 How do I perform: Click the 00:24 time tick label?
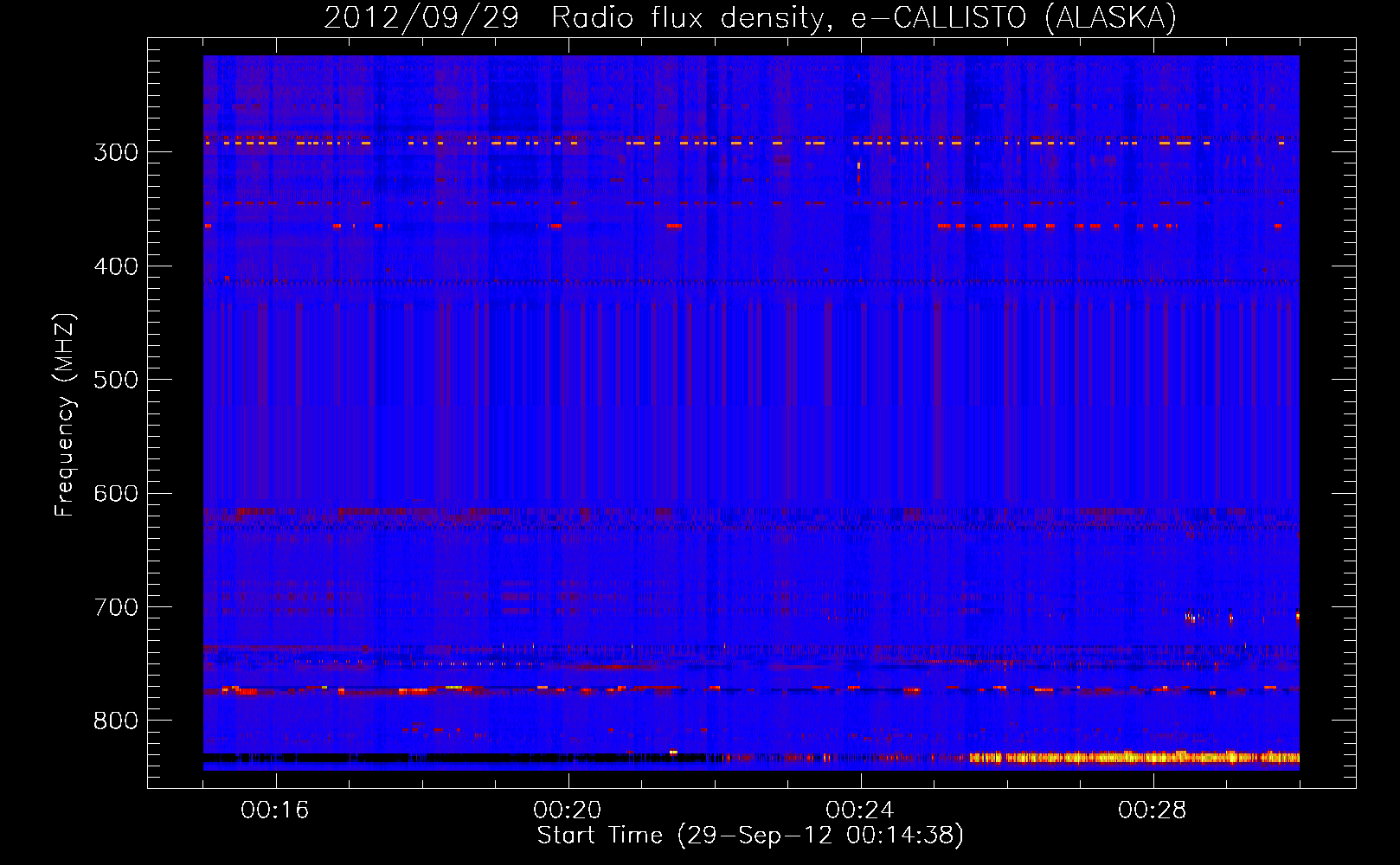(x=860, y=810)
